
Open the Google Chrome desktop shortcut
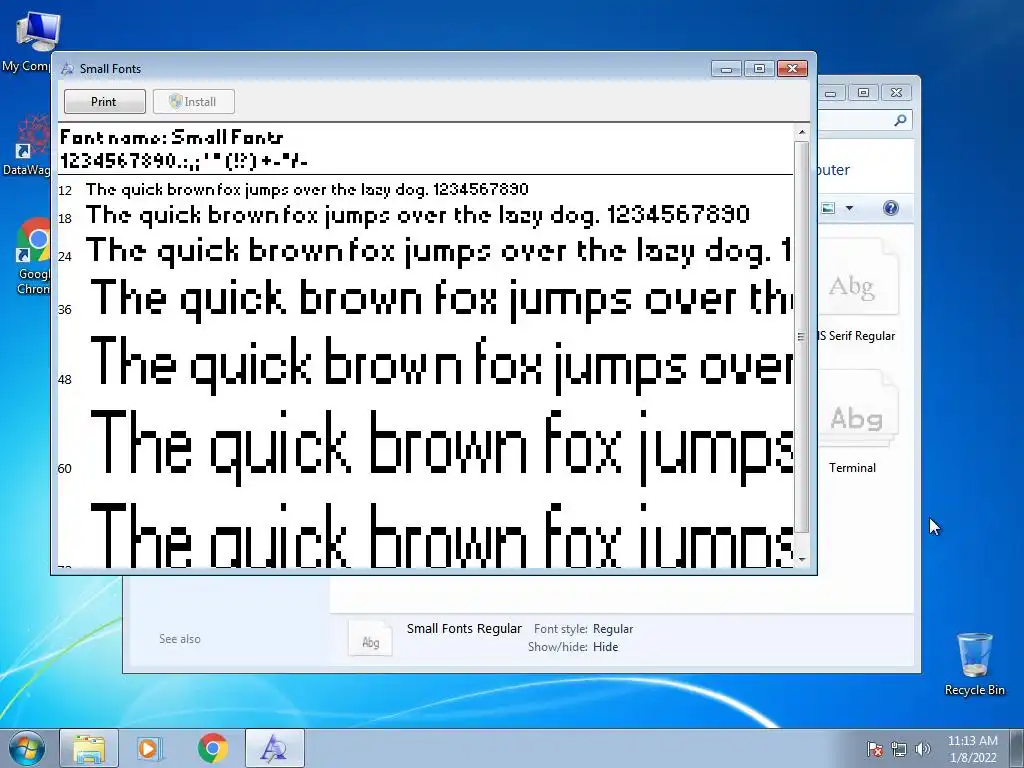click(33, 256)
